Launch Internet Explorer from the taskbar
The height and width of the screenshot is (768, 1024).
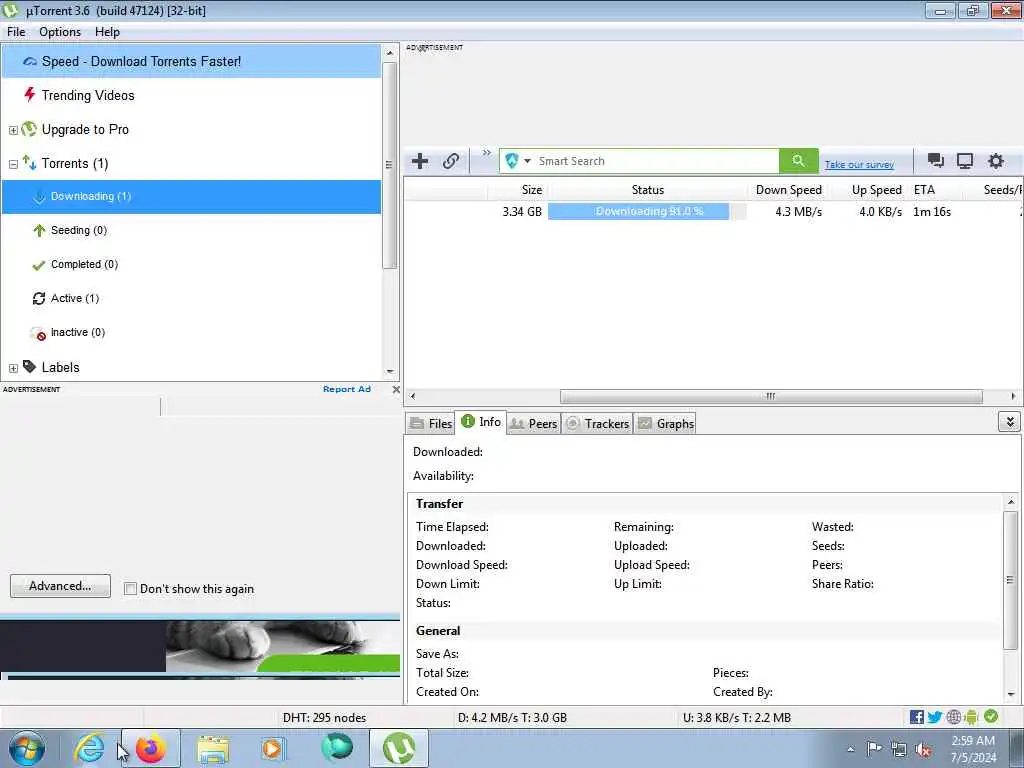(x=89, y=748)
